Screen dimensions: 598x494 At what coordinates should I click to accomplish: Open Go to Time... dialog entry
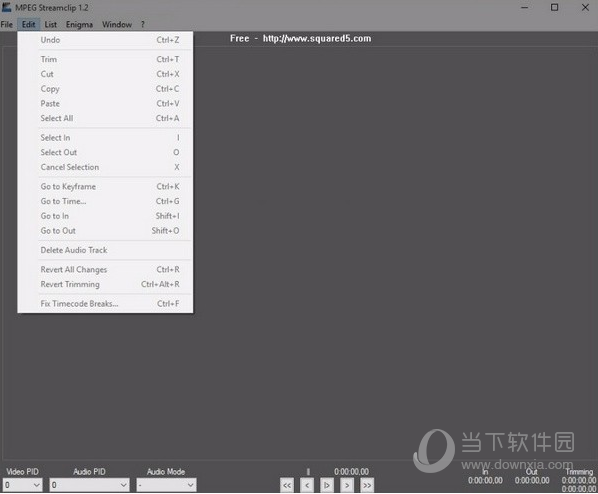105,201
